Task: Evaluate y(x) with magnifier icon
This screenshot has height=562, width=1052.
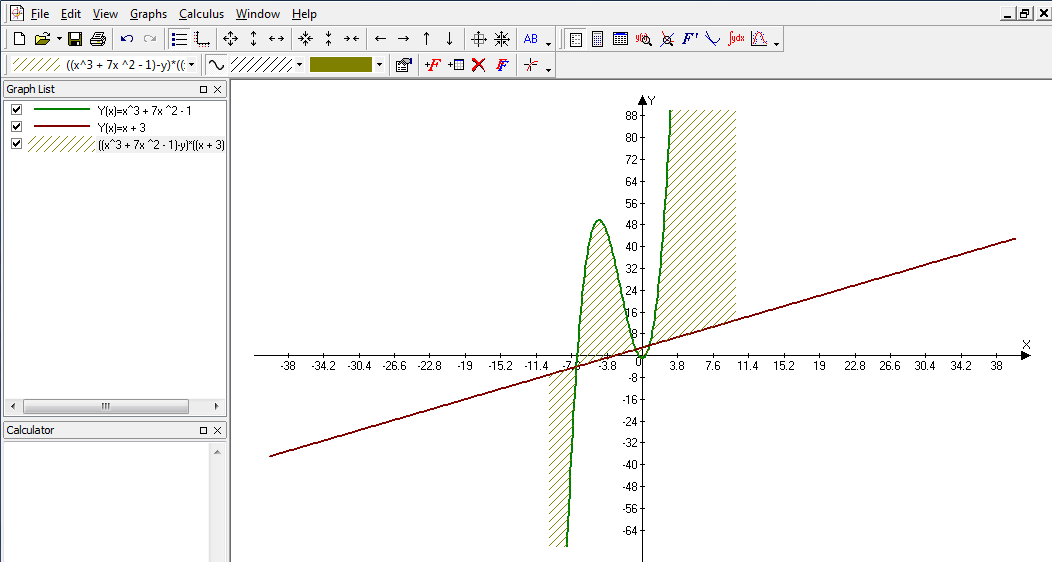Action: (x=643, y=39)
